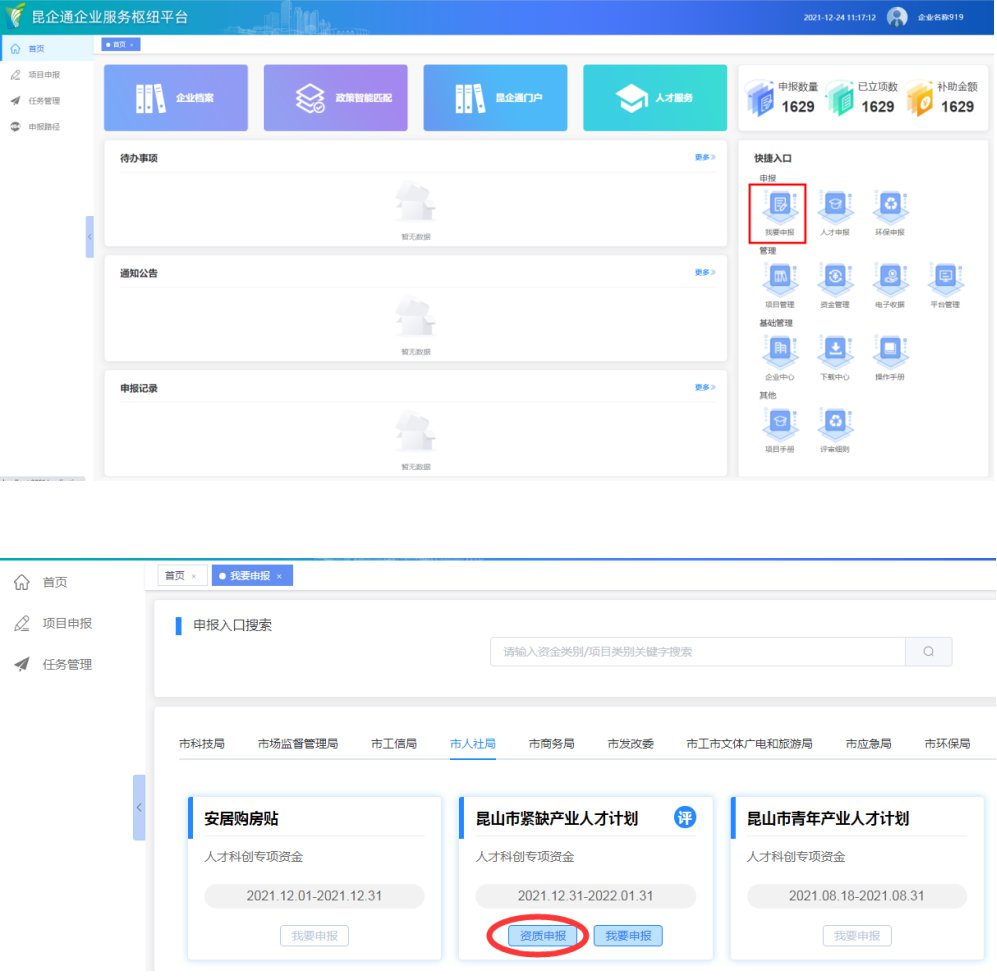Switch to the 市科技局 tab
997x978 pixels.
202,744
